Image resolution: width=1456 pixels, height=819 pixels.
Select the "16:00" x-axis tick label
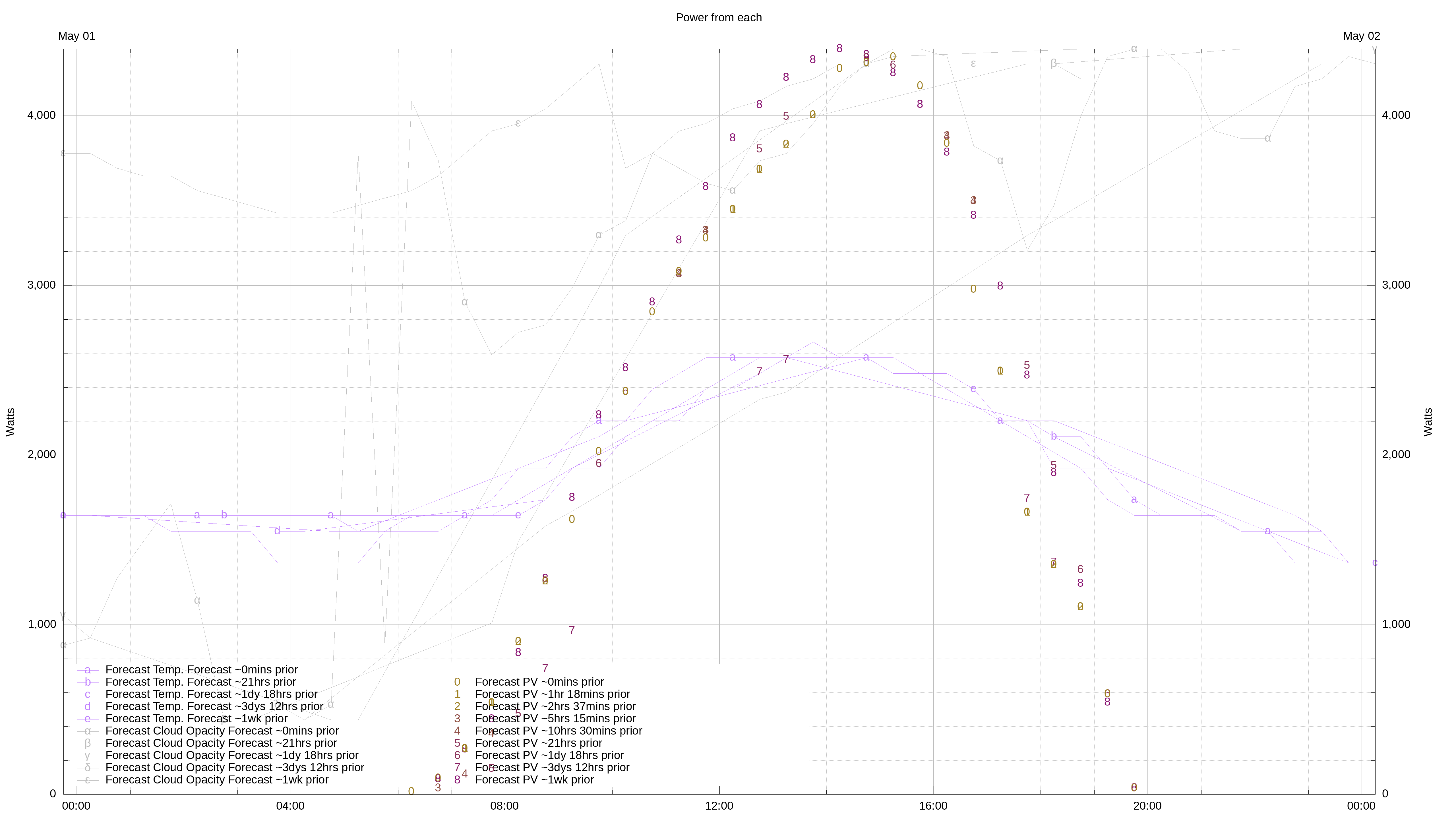[933, 806]
